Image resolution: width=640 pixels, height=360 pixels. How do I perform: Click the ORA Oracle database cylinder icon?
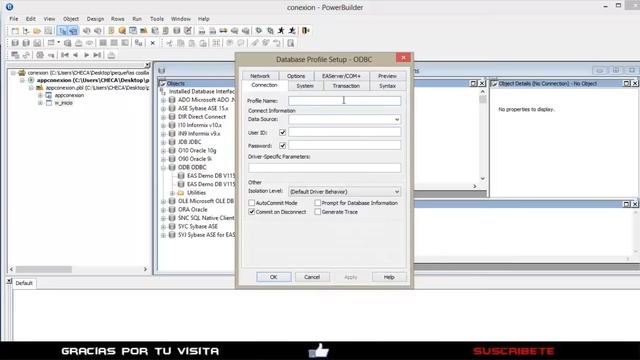coord(172,209)
